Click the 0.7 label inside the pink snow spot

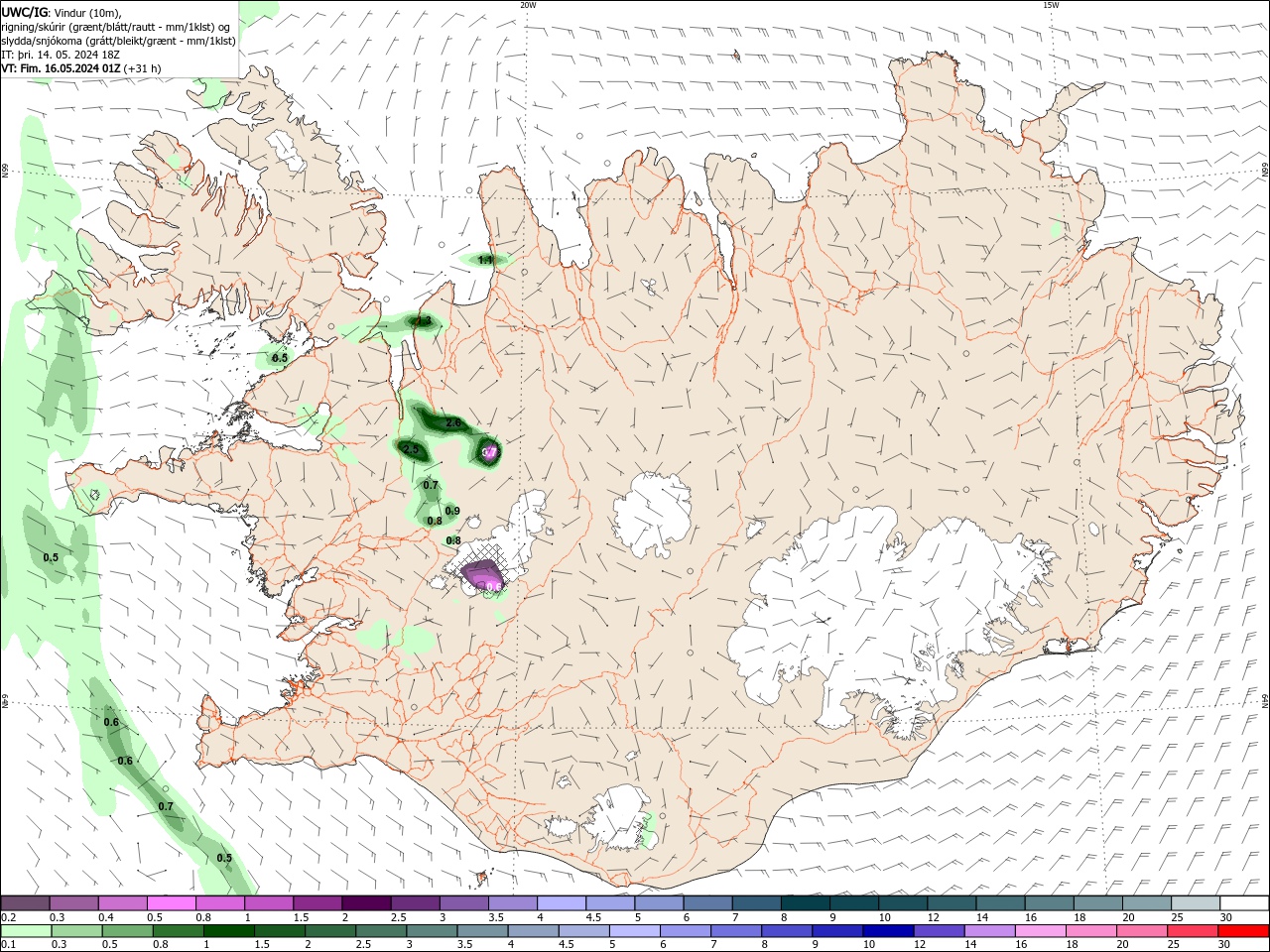(489, 452)
